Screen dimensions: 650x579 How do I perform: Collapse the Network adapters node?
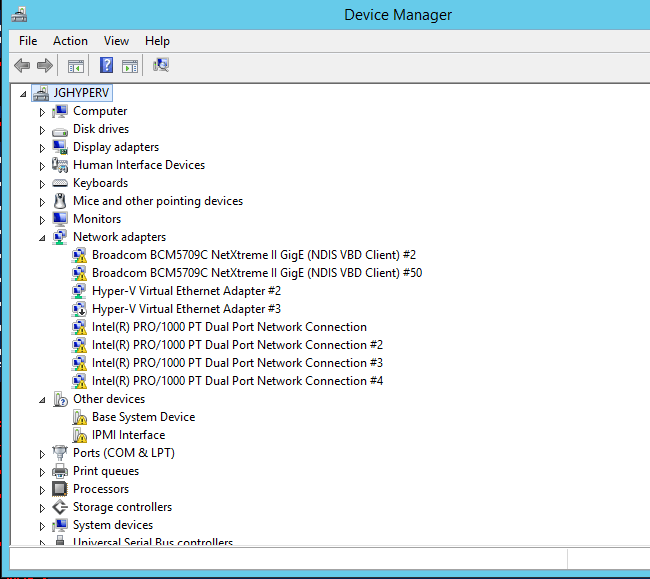coord(42,238)
